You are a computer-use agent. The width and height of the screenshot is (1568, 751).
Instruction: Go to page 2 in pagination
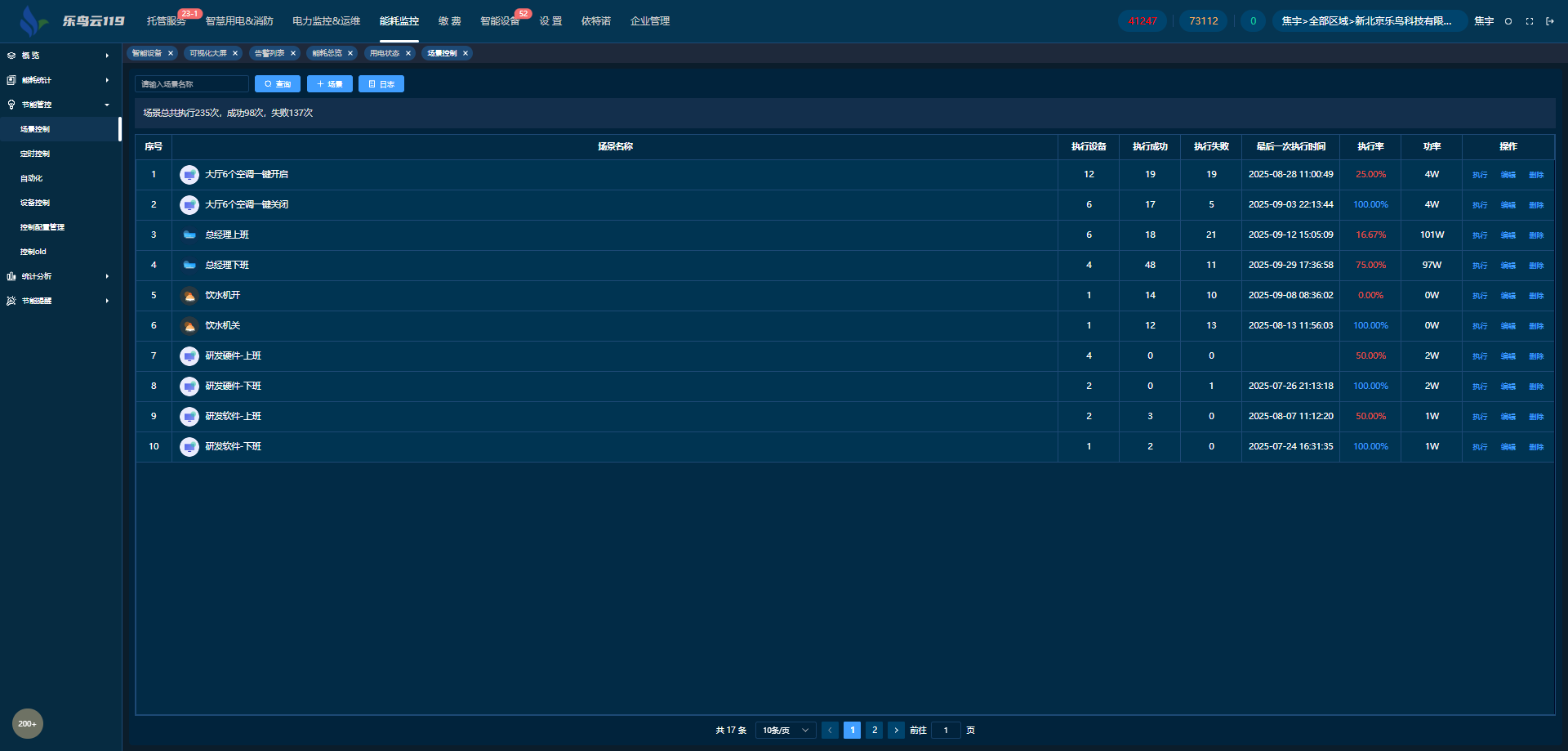875,731
